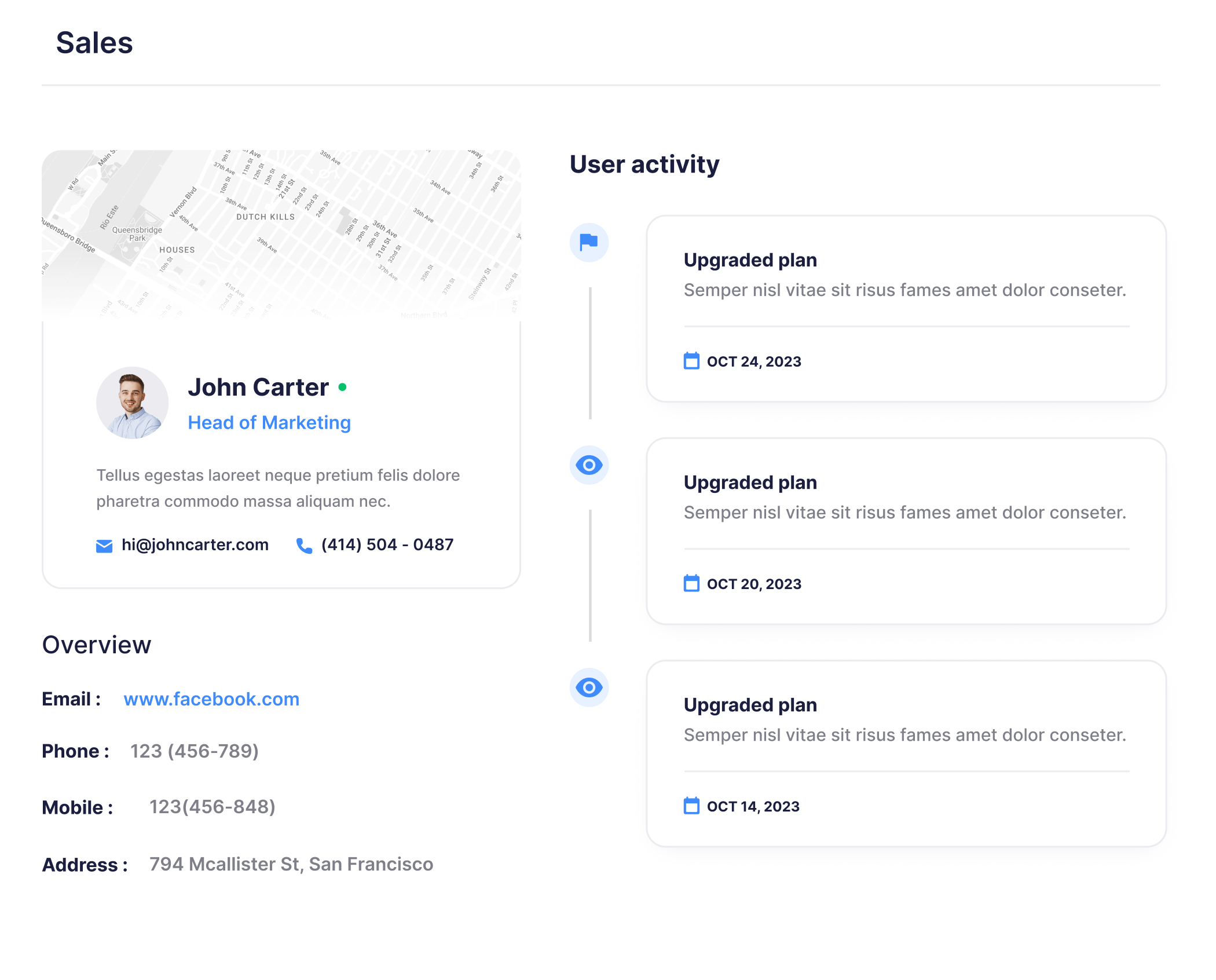Select the User activity section heading
Image resolution: width=1216 pixels, height=980 pixels.
[x=644, y=164]
